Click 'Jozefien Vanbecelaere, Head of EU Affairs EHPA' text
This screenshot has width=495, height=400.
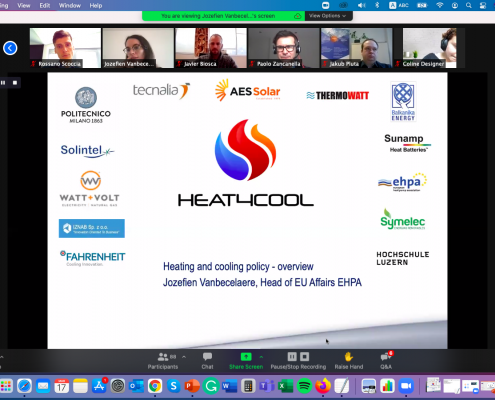(262, 282)
